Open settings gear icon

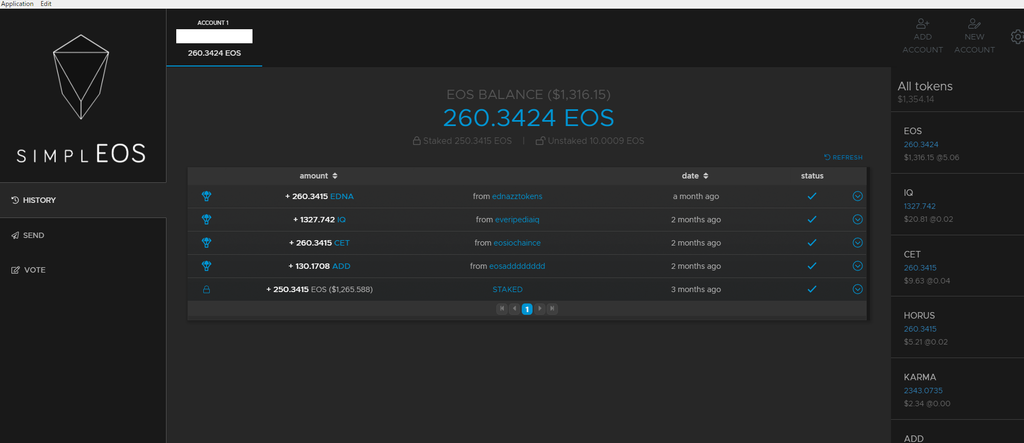point(1017,37)
